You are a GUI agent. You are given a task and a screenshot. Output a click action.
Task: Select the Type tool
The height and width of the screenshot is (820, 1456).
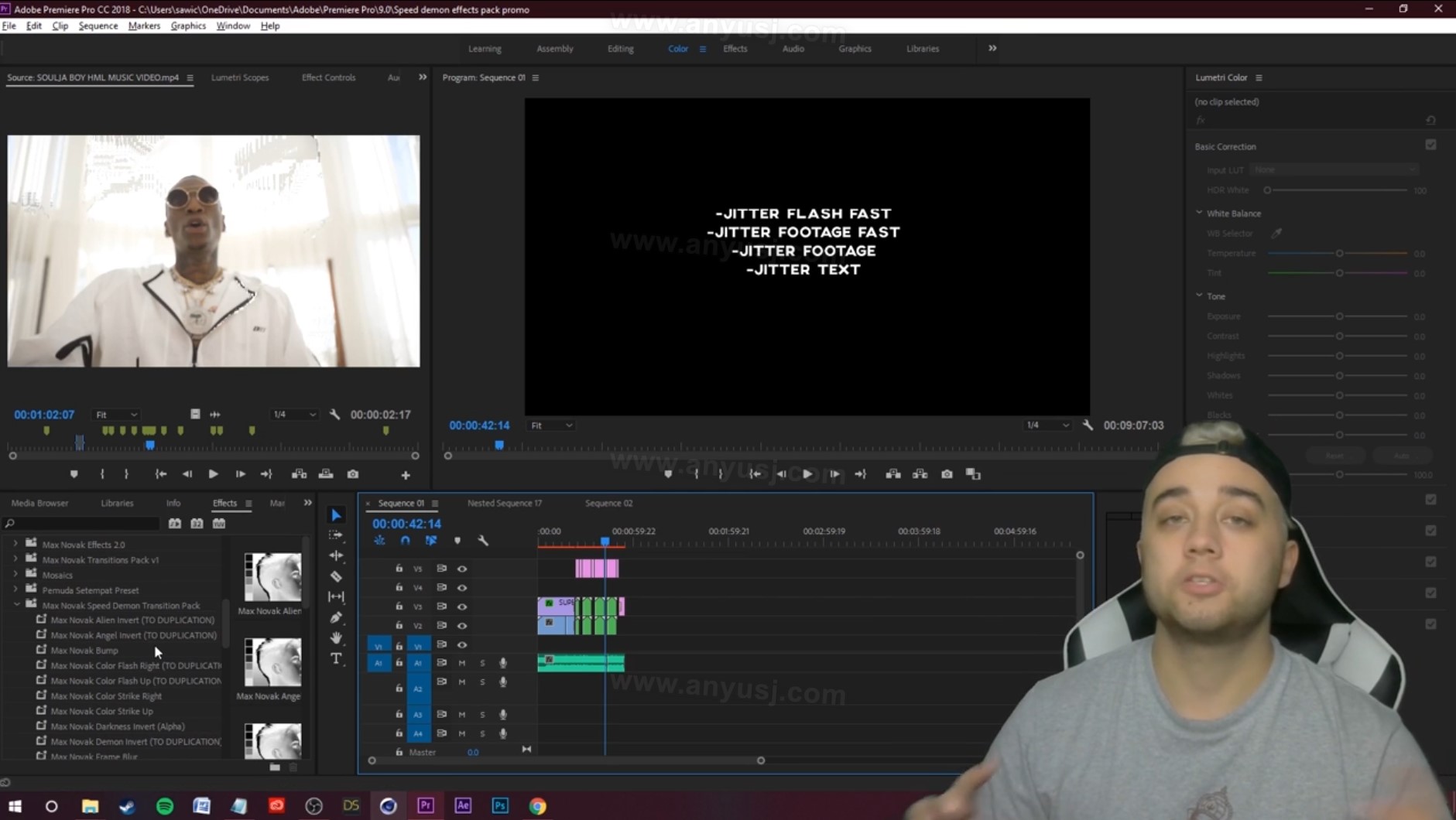[x=336, y=658]
